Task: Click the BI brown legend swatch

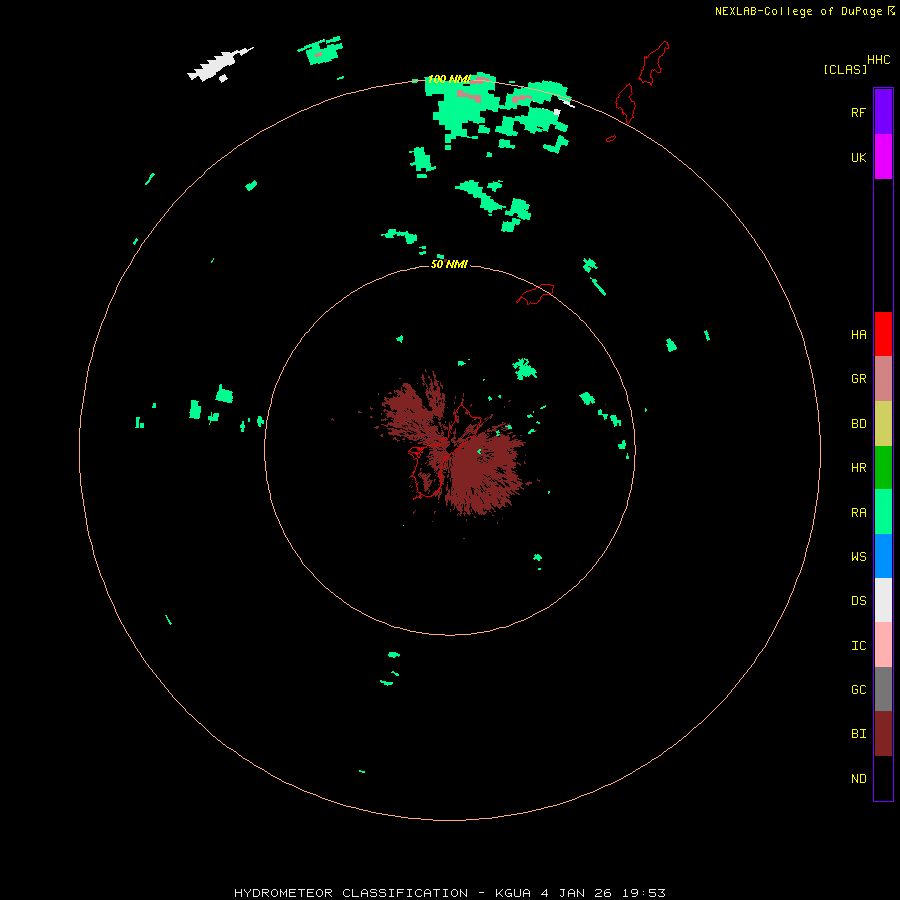Action: coord(883,734)
